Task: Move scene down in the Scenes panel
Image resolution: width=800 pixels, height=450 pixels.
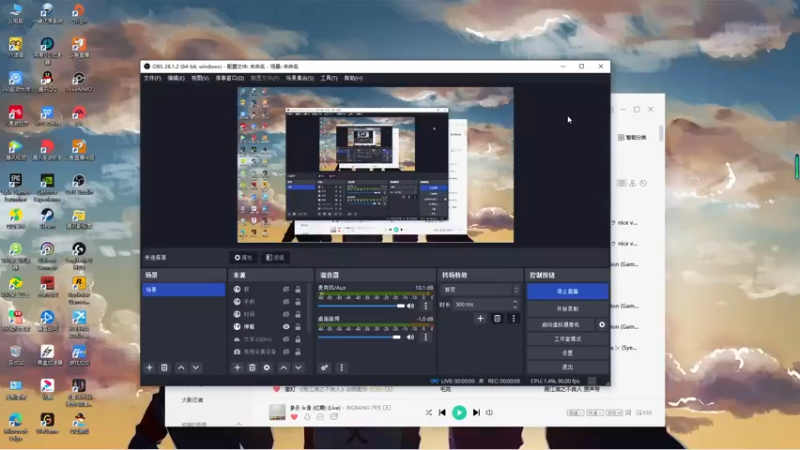Action: pyautogui.click(x=196, y=367)
